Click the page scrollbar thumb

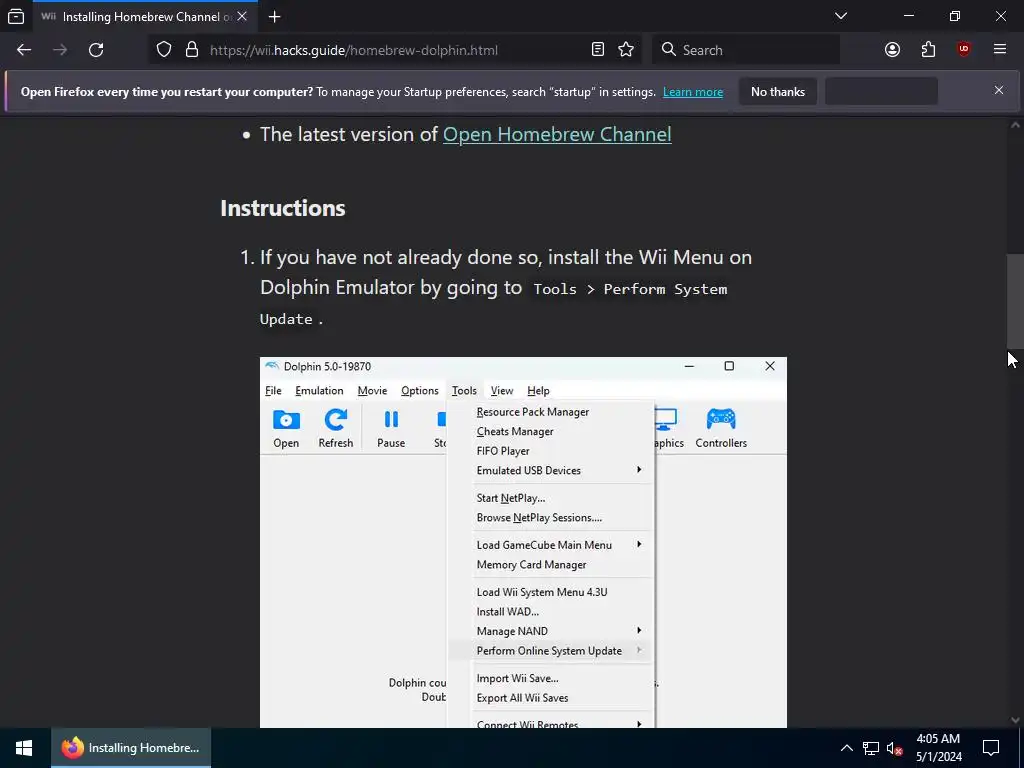(1015, 301)
